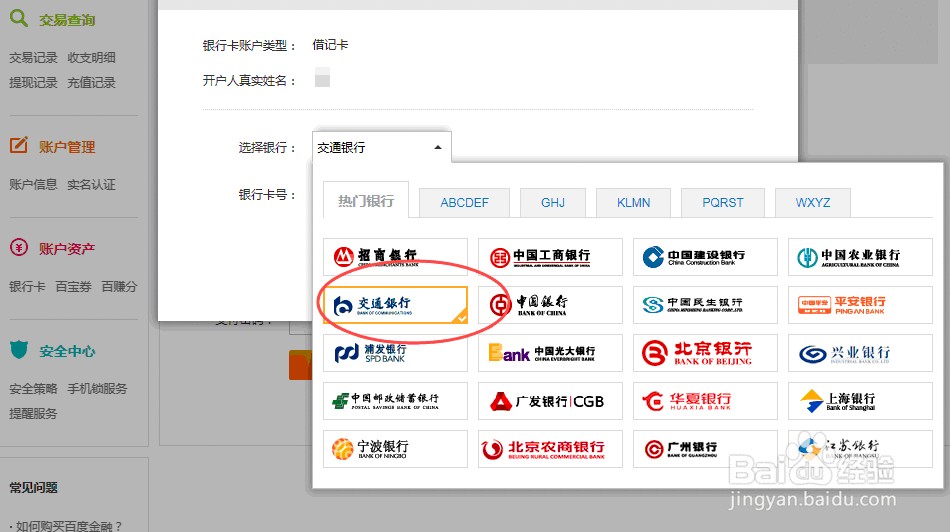Click the 账户资产 yen coin icon
The height and width of the screenshot is (532, 950).
point(19,247)
